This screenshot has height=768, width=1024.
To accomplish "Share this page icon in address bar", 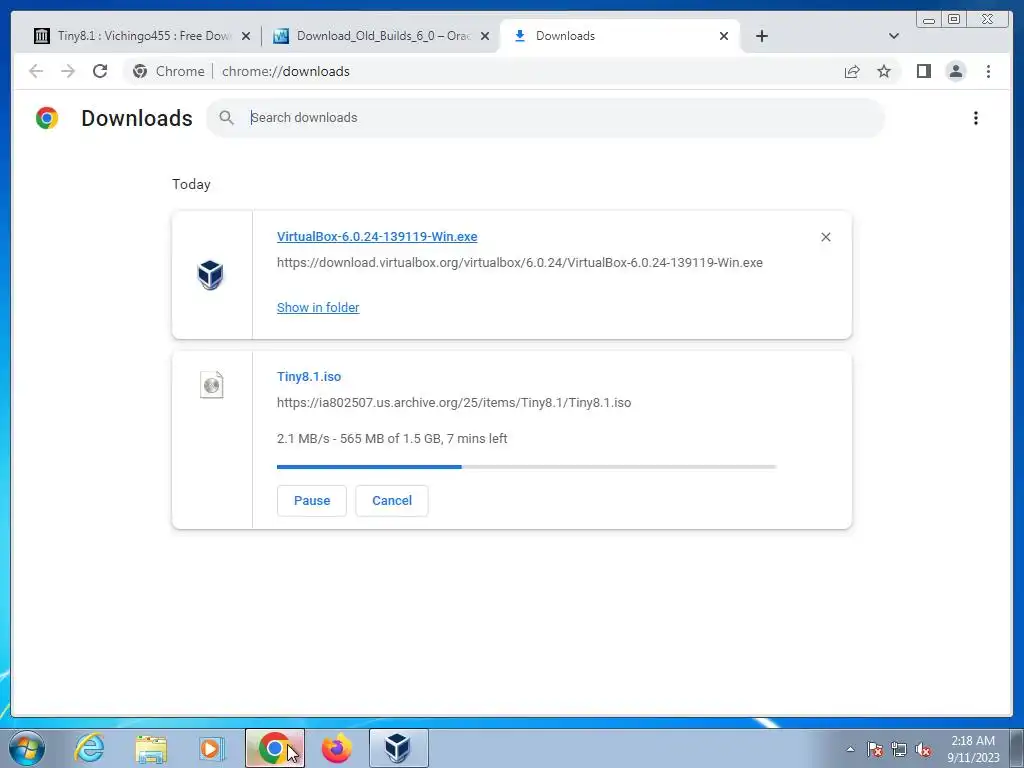I will 852,71.
